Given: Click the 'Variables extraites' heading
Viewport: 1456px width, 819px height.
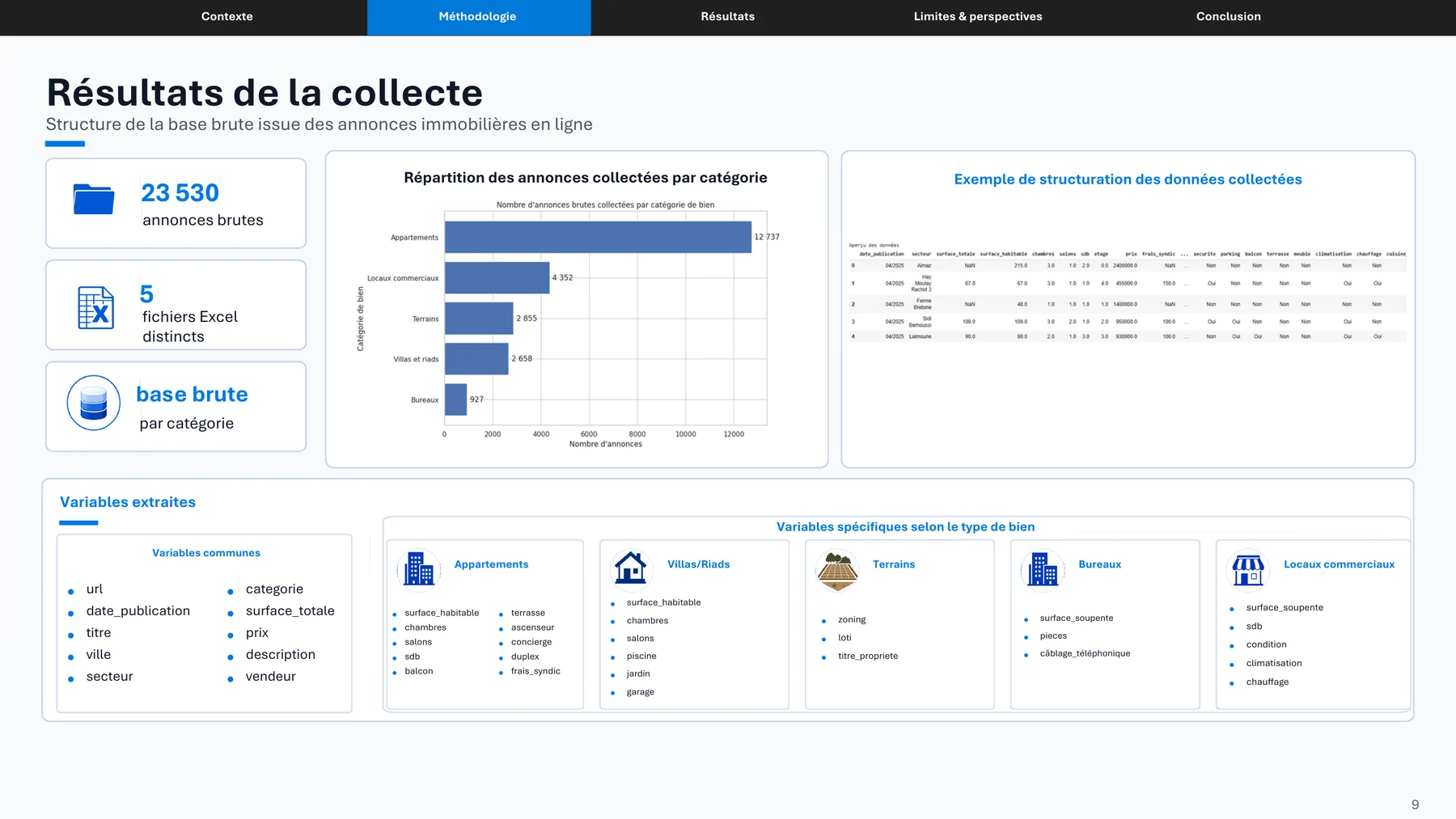Looking at the screenshot, I should click(128, 502).
